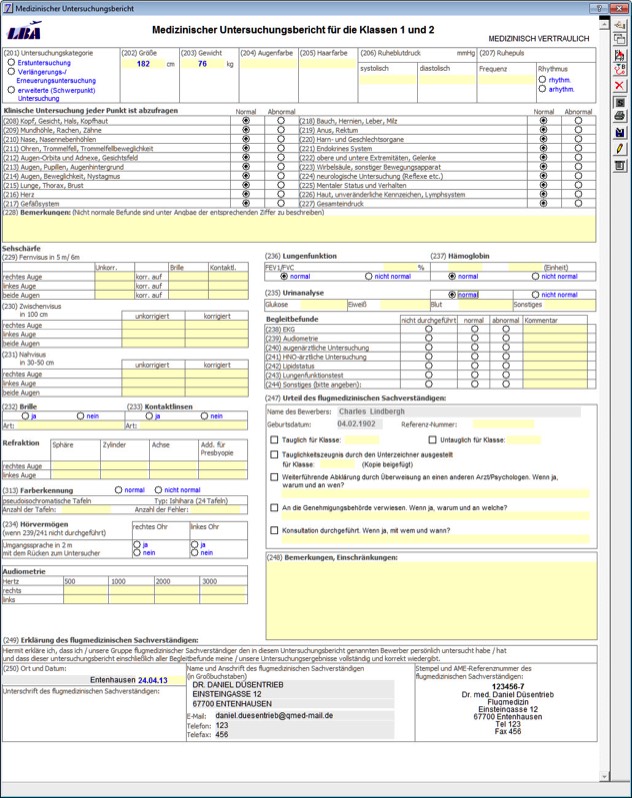Screen dimensions: 632x798
Task: Click the applicant name Charles Lindbergh
Action: [x=372, y=411]
